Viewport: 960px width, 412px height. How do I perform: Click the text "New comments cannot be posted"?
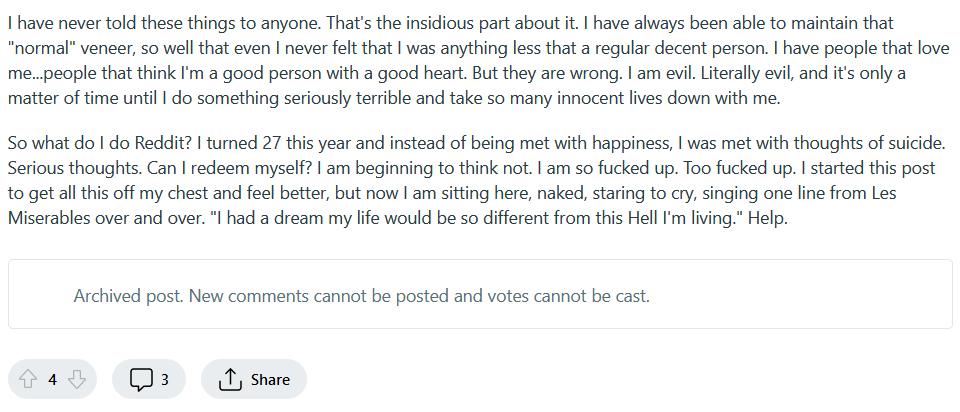pos(320,296)
